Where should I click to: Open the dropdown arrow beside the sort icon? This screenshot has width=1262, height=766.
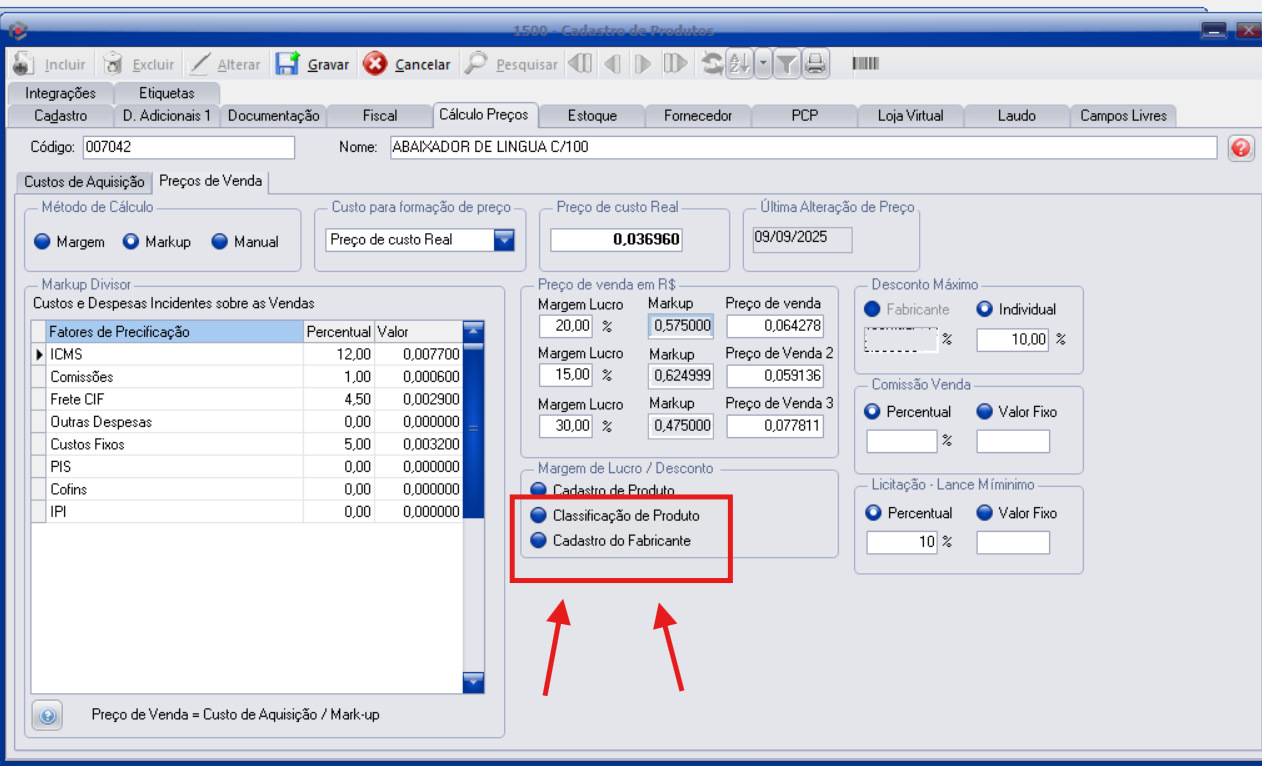coord(763,64)
